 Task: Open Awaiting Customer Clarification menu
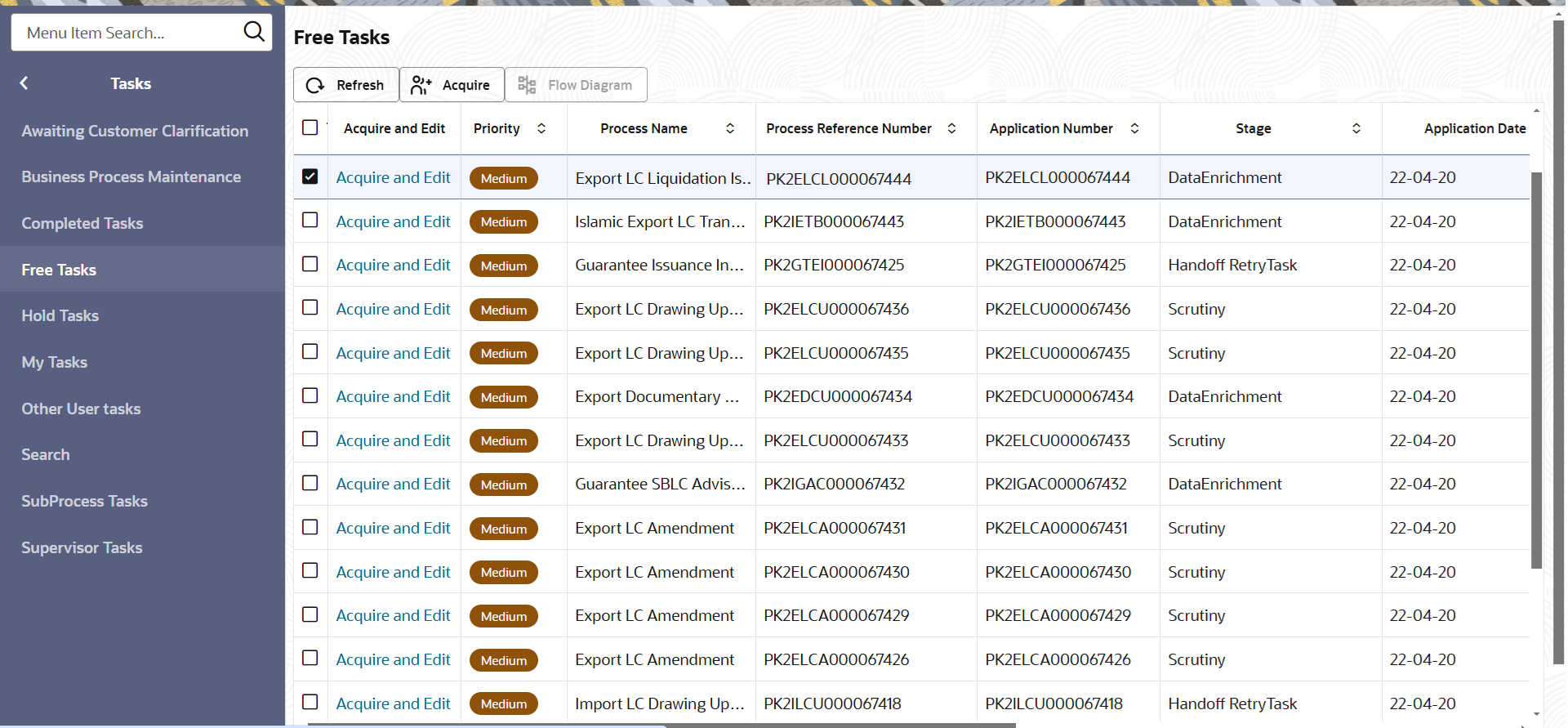(142, 131)
